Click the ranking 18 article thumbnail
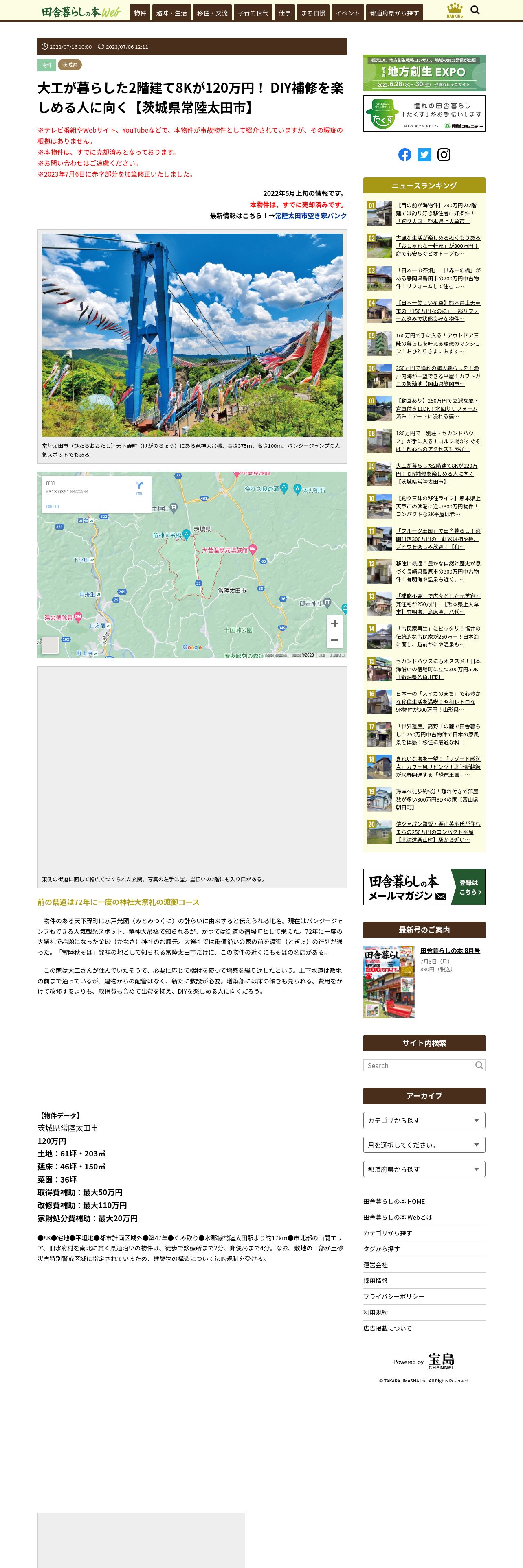Viewport: 523px width, 1568px height. click(x=379, y=767)
